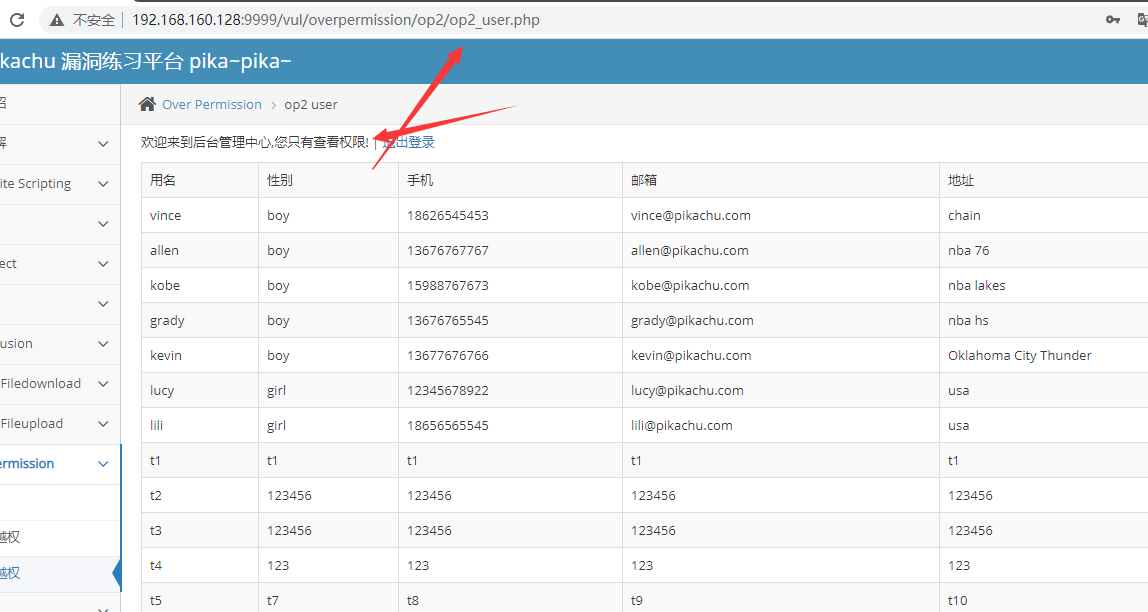The image size is (1148, 612).
Task: Click the platform title 'pika~pika~' header
Action: click(240, 61)
